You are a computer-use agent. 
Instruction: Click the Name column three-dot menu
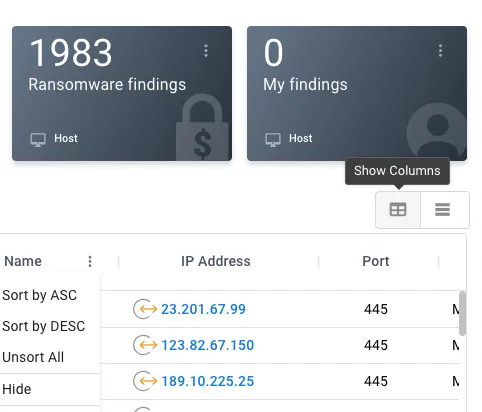point(90,261)
